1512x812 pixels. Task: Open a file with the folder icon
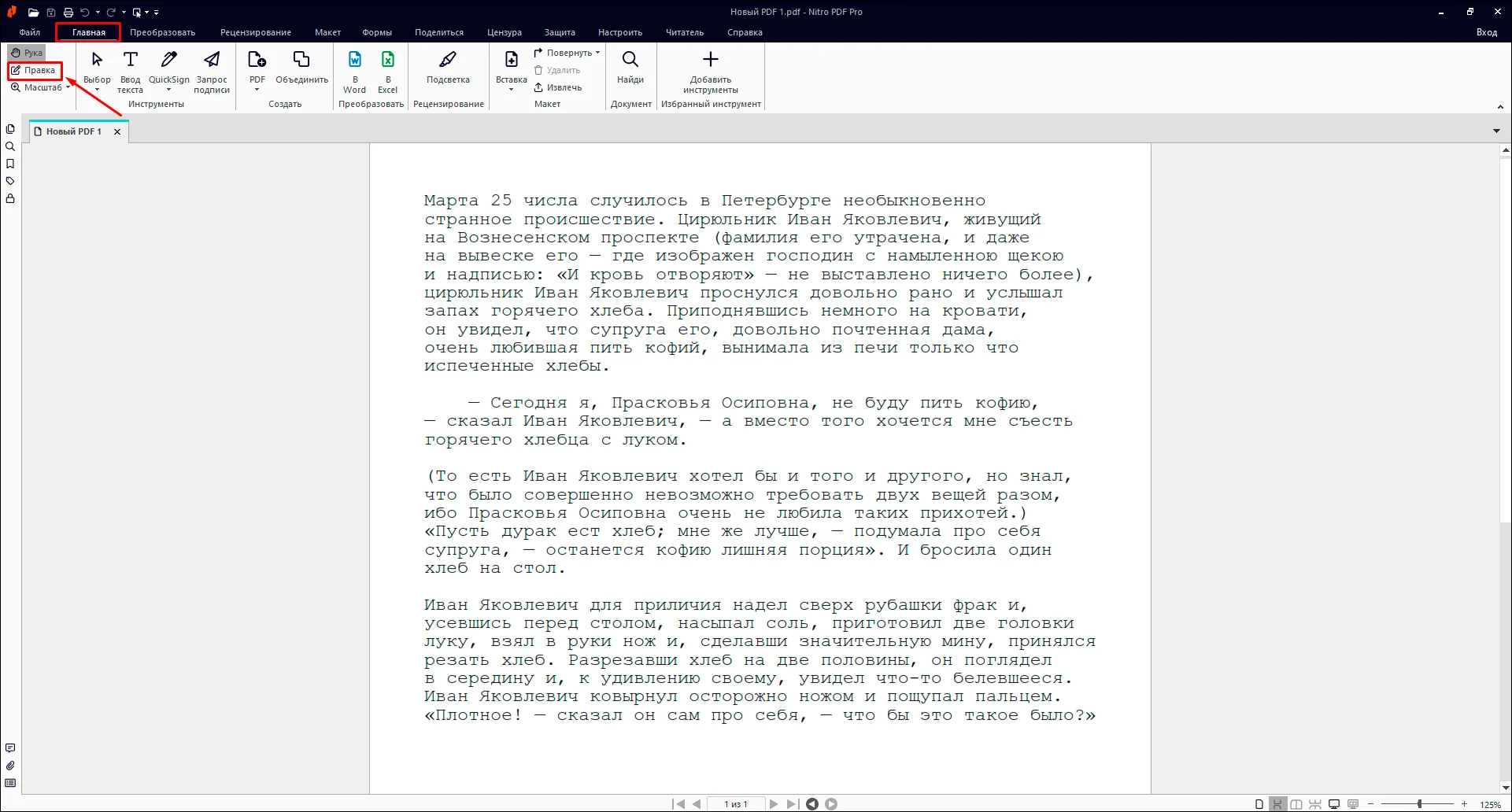tap(33, 13)
